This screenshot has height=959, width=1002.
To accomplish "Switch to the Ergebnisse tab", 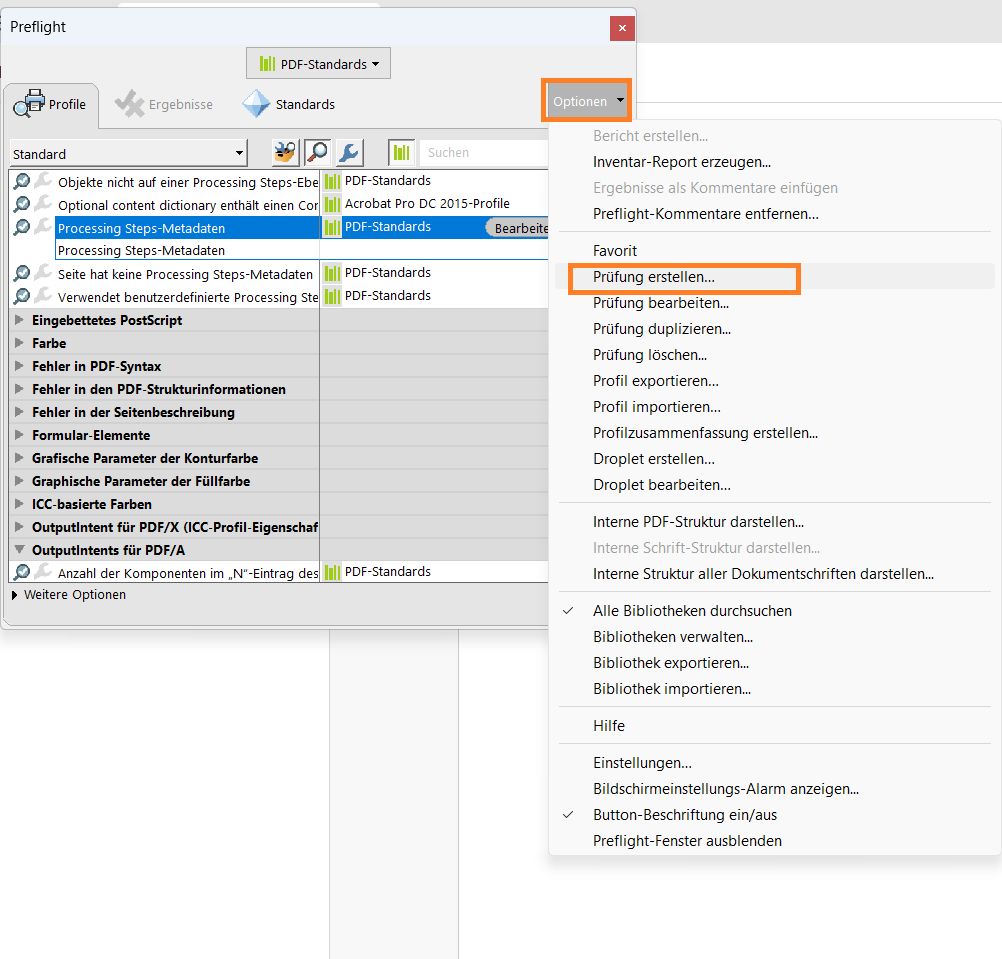I will coord(164,104).
